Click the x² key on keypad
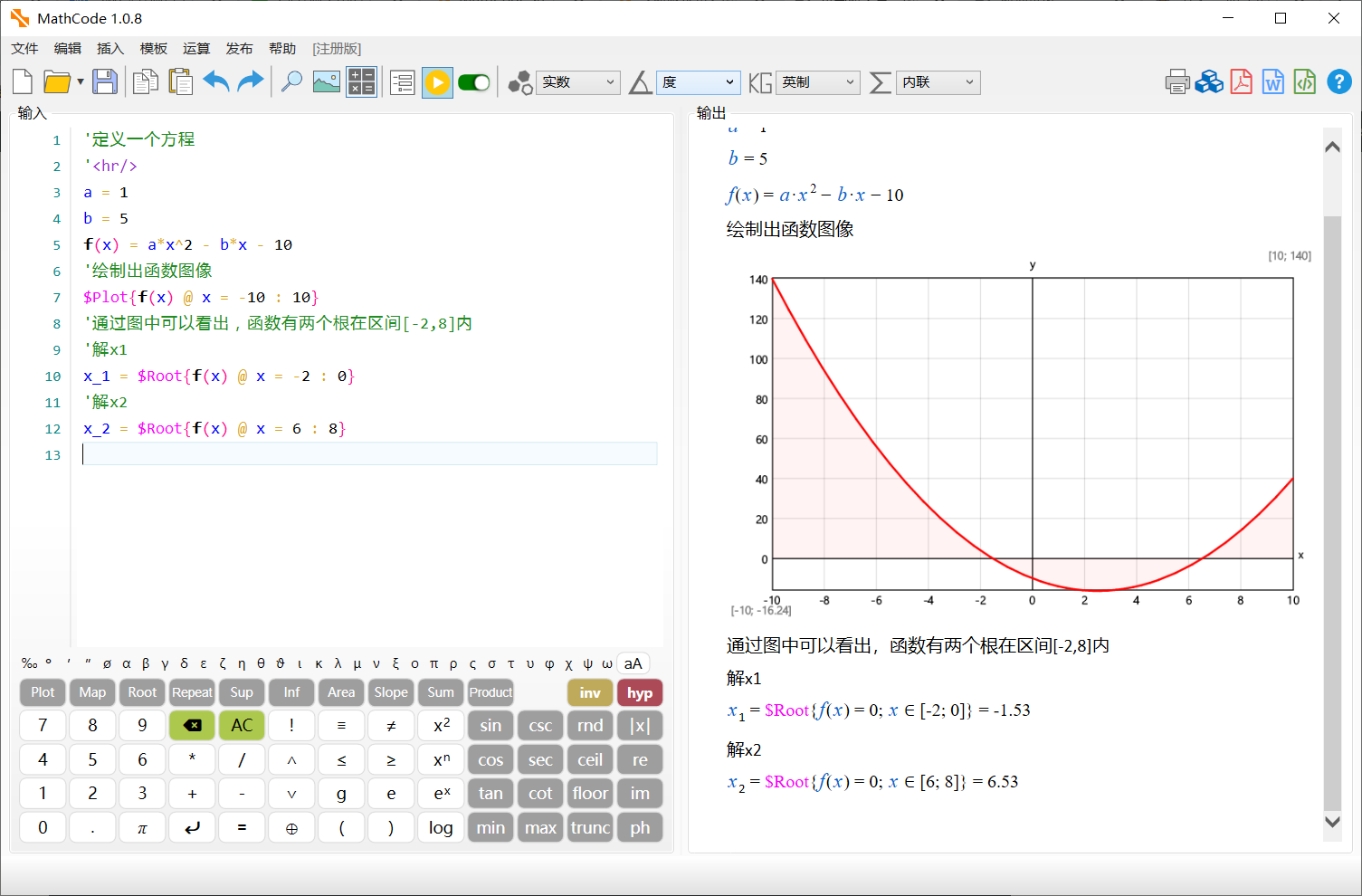Viewport: 1362px width, 896px height. [x=441, y=725]
